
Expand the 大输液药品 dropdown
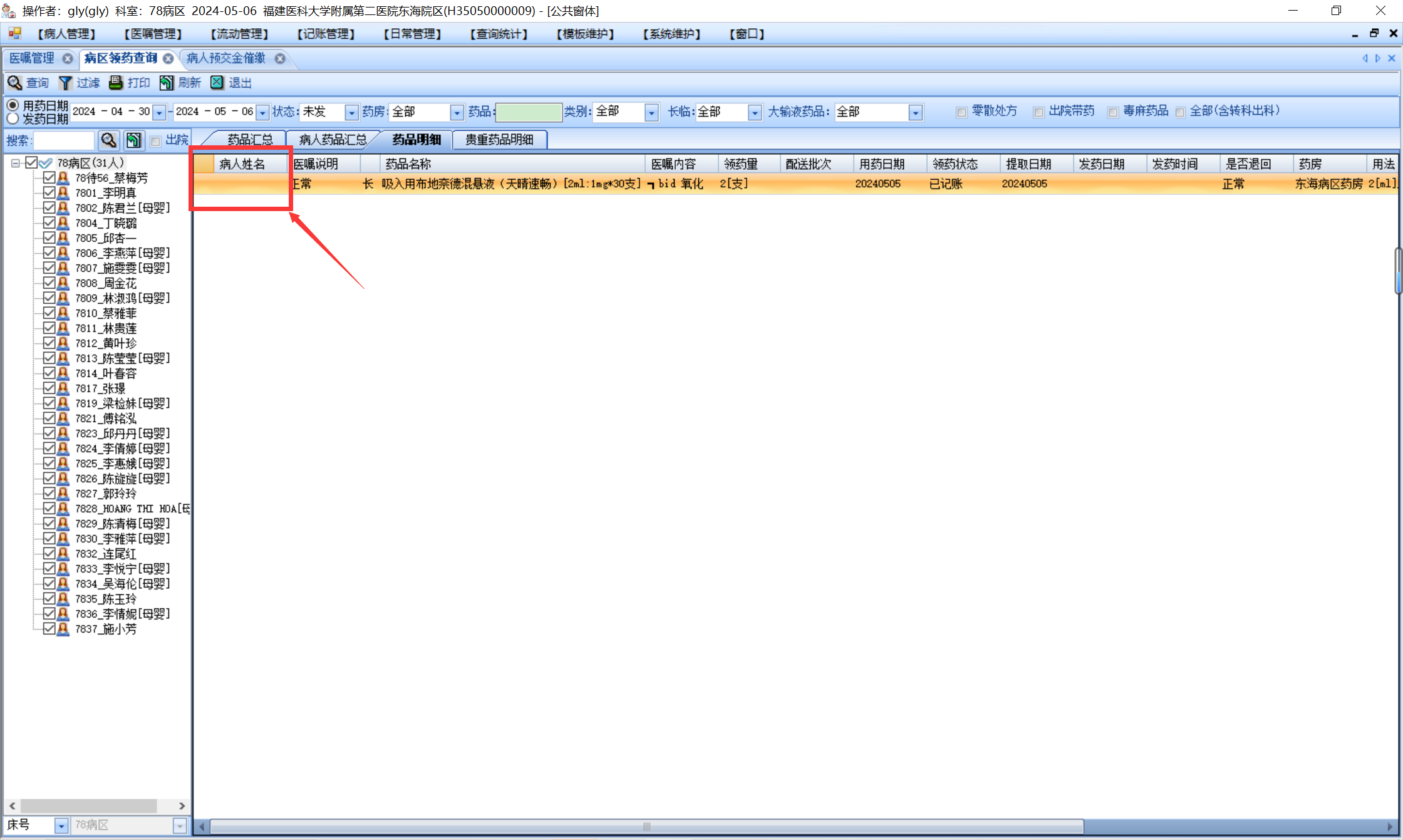point(916,112)
